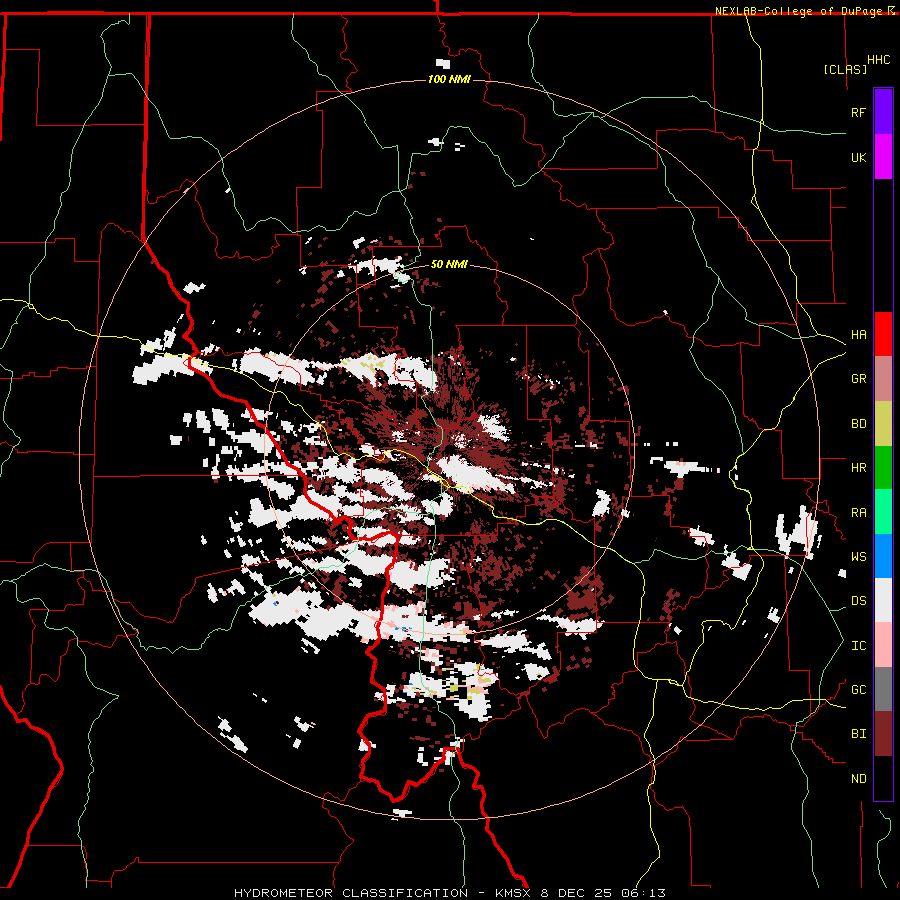The image size is (900, 900).
Task: Click the 100 NMI range ring label
Action: coord(449,79)
